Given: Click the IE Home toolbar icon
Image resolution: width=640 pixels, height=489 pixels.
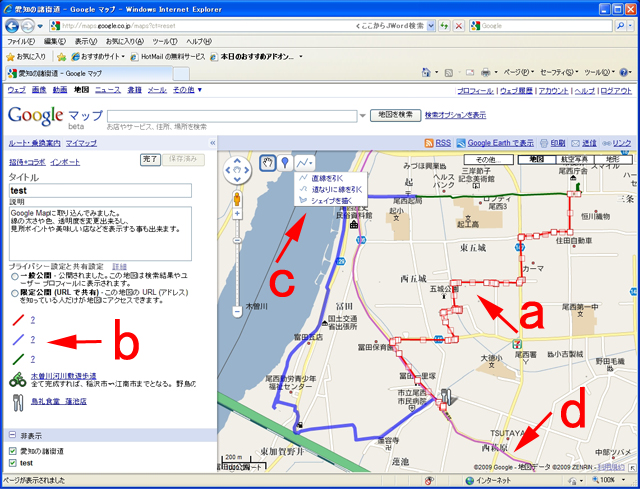Looking at the screenshot, I should [x=427, y=73].
